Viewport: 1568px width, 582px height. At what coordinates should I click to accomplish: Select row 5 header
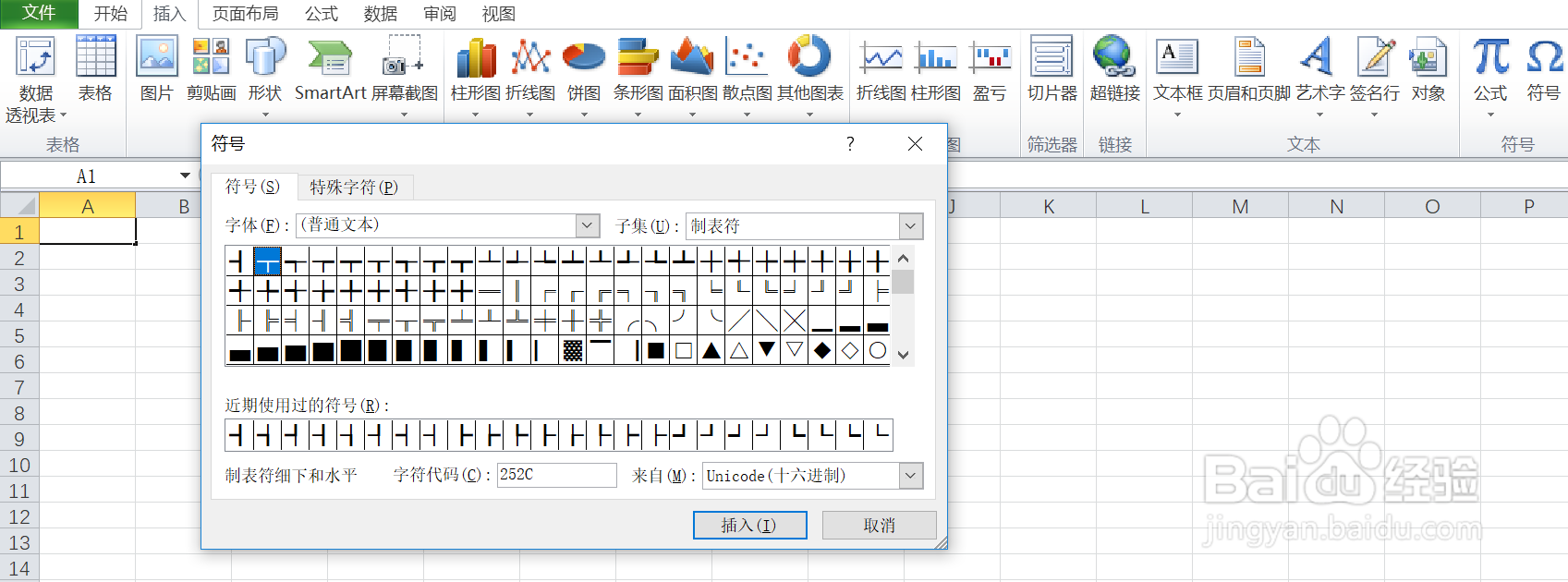[x=19, y=335]
